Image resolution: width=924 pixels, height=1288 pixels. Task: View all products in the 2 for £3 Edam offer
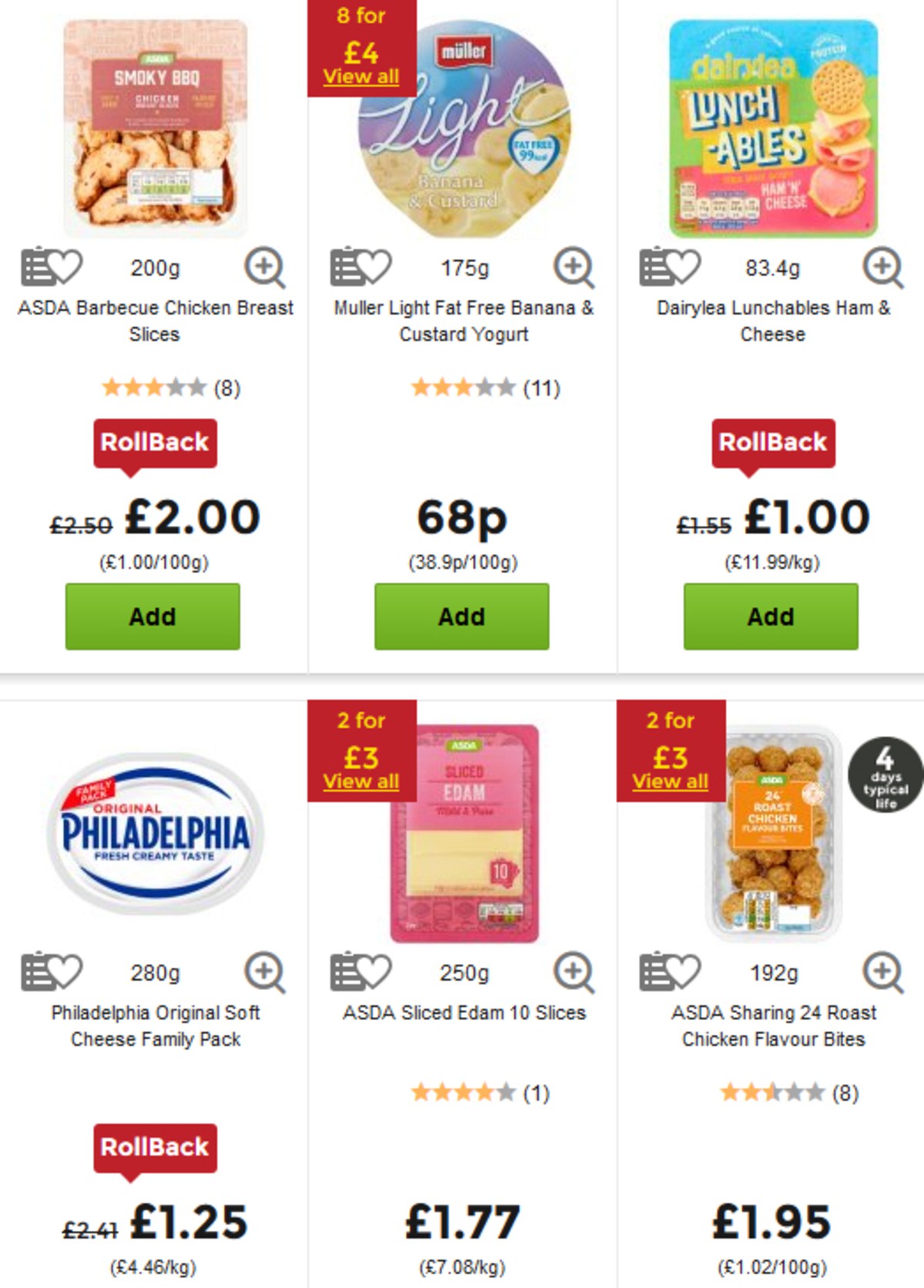point(360,780)
